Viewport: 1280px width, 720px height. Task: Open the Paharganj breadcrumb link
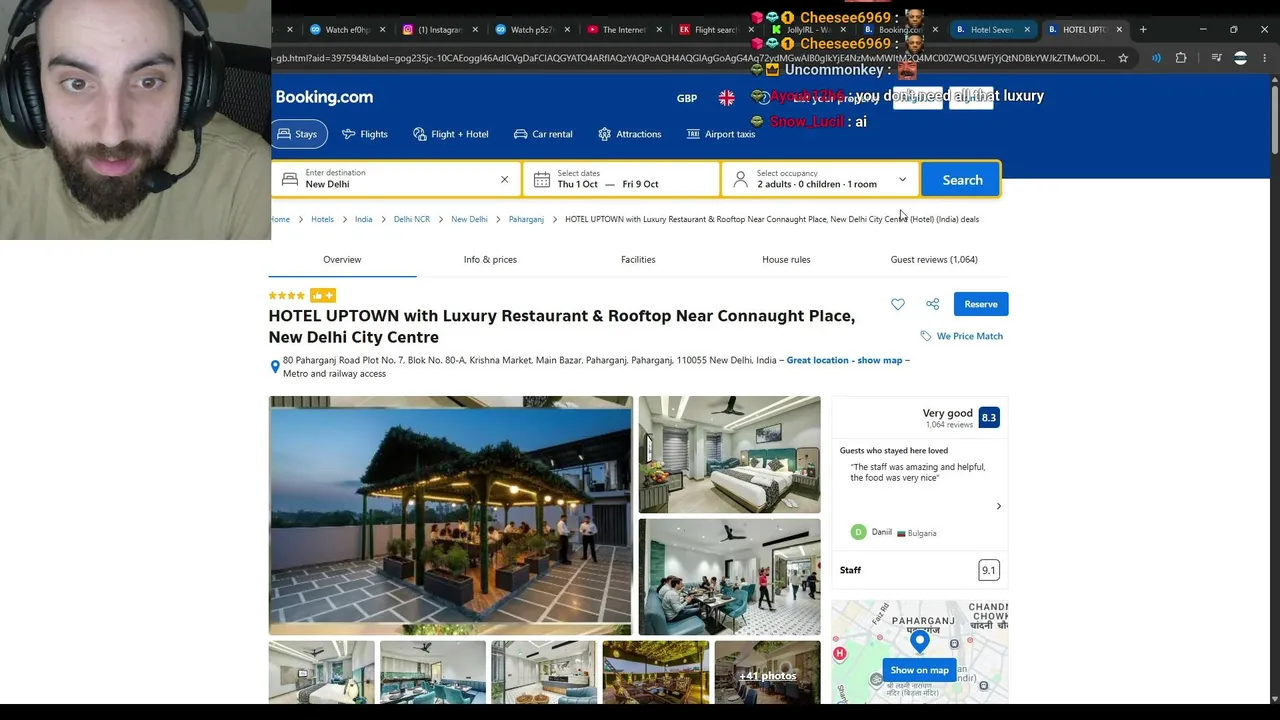tap(526, 219)
